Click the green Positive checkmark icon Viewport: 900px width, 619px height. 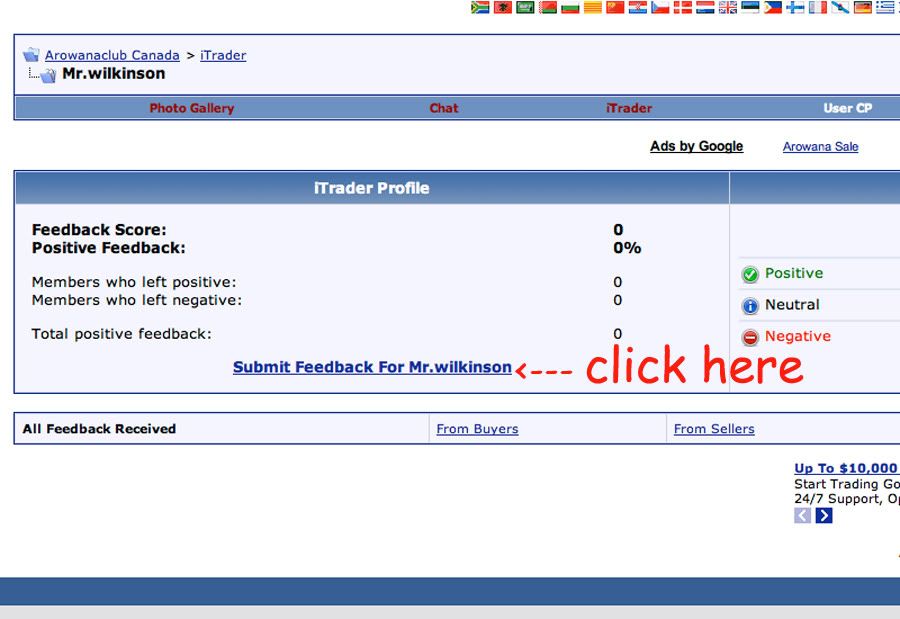[750, 274]
